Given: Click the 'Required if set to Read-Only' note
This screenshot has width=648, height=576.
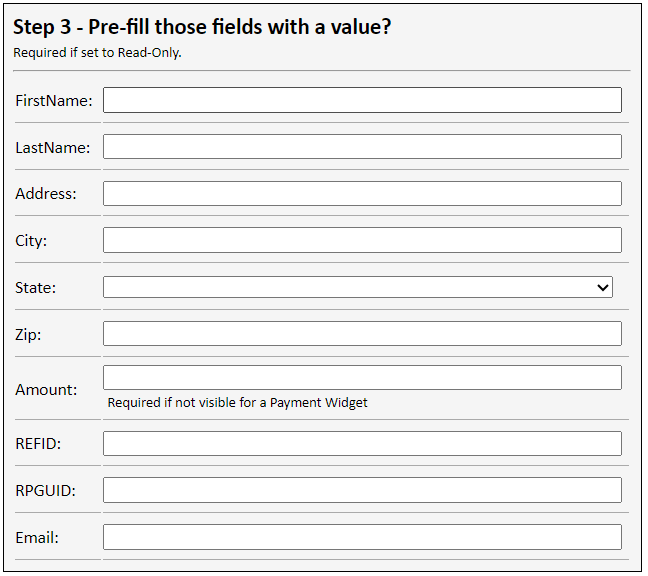Looking at the screenshot, I should coord(97,53).
